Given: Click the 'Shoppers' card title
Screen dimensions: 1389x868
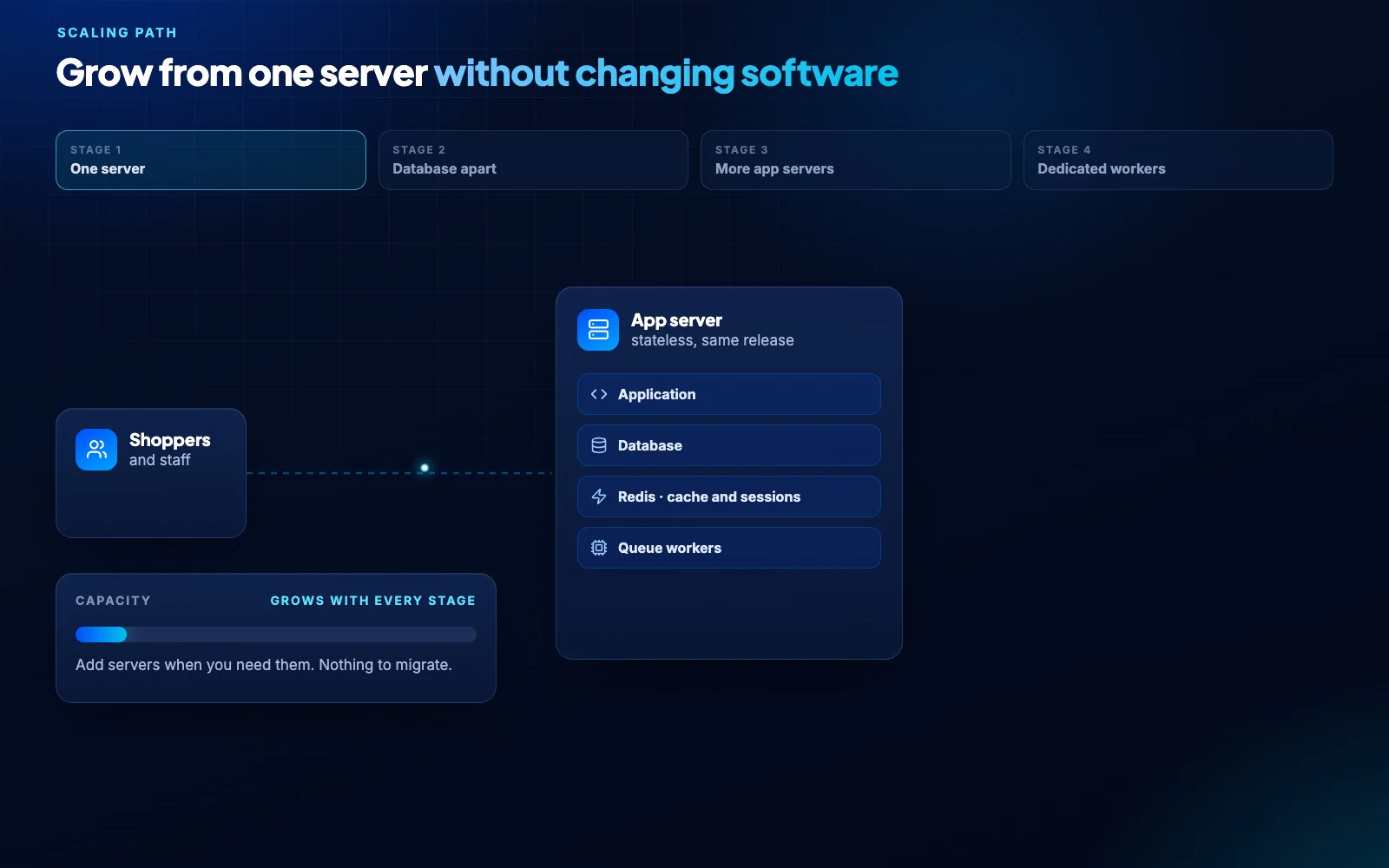Looking at the screenshot, I should 170,440.
